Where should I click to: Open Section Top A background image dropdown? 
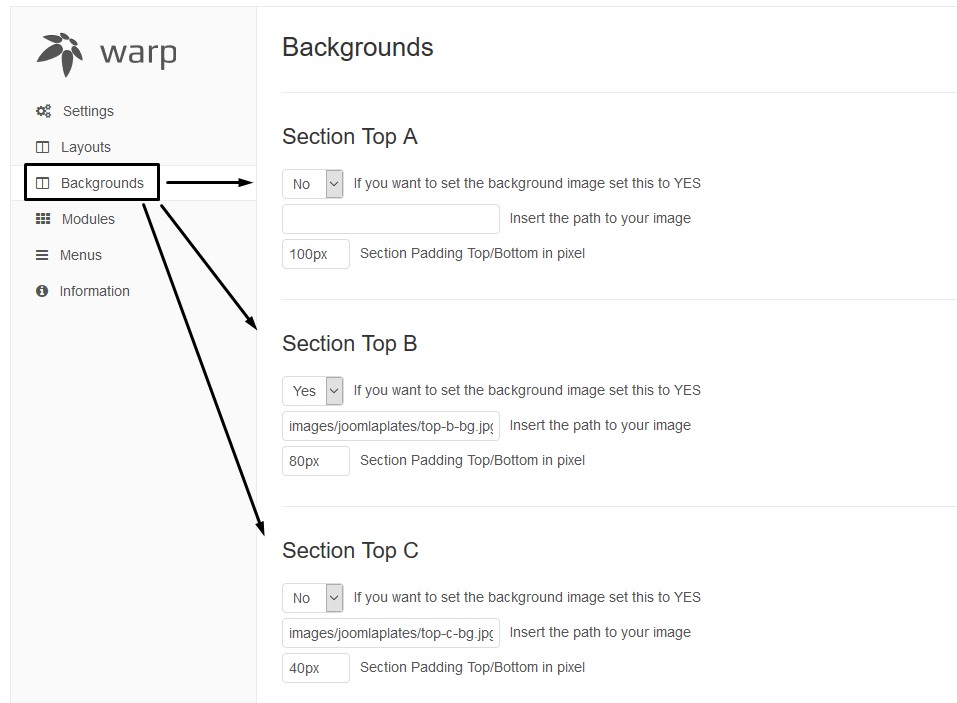(x=312, y=183)
